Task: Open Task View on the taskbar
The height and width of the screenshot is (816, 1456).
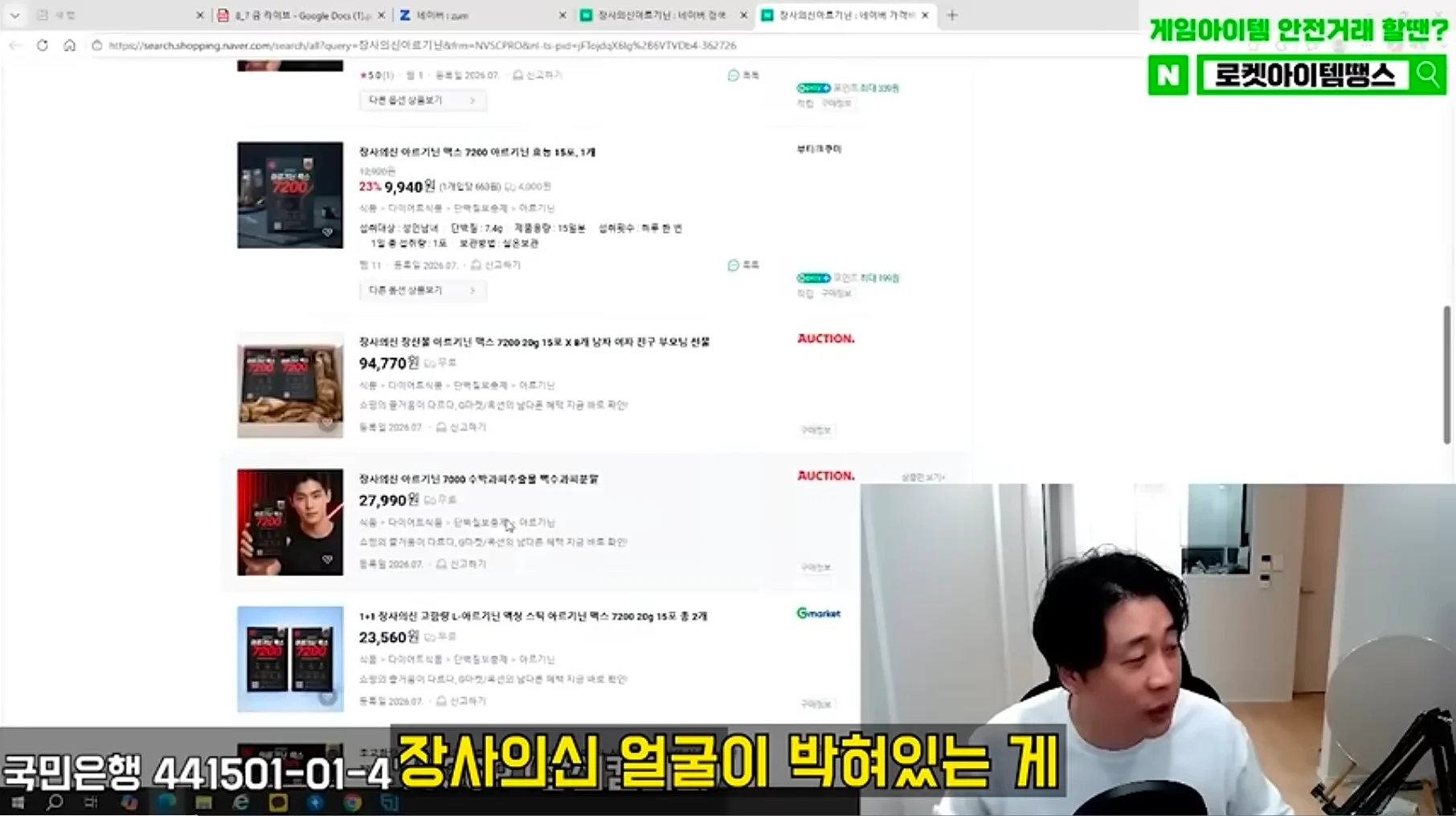Action: point(91,802)
